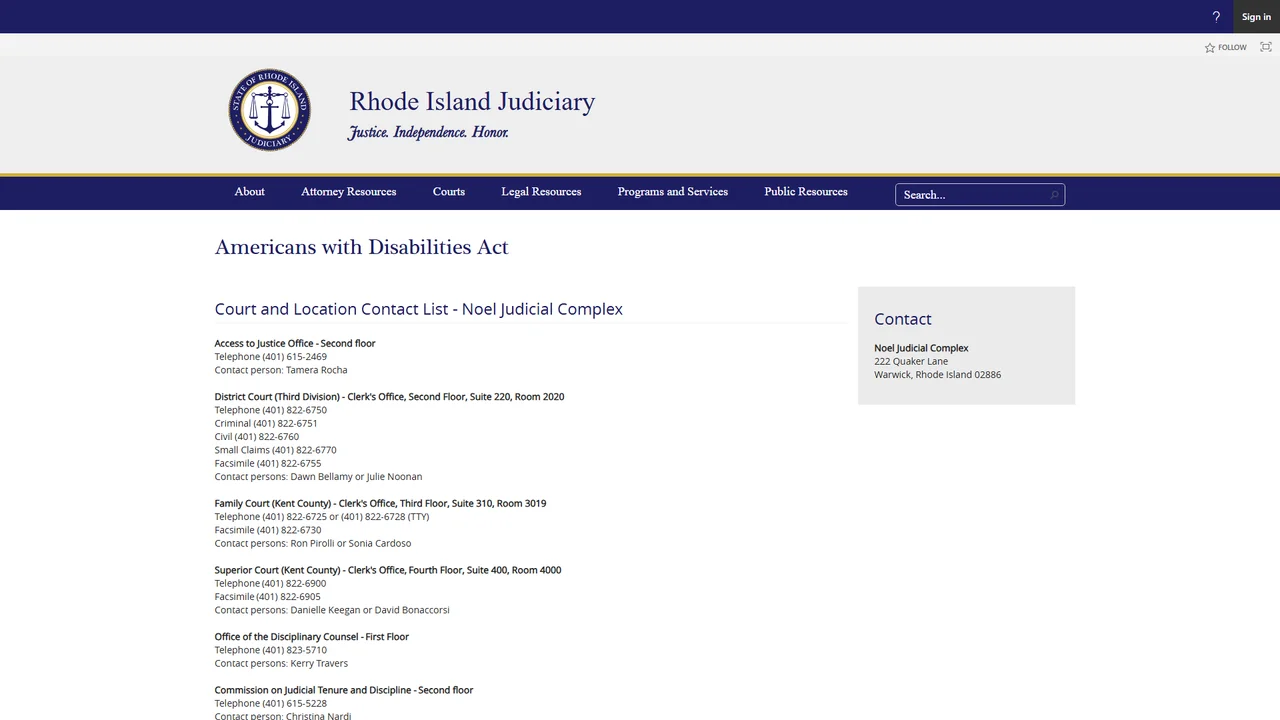The width and height of the screenshot is (1280, 720).
Task: Click contact persons Danielle Keegan or David Bonaccorsi
Action: 332,610
